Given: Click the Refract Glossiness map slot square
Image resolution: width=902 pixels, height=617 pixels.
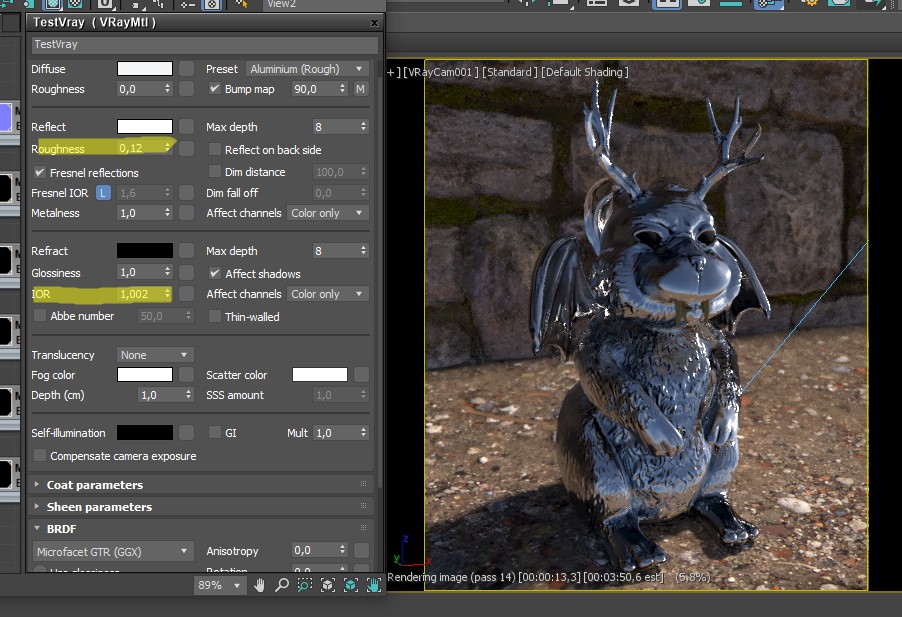Looking at the screenshot, I should click(x=186, y=272).
